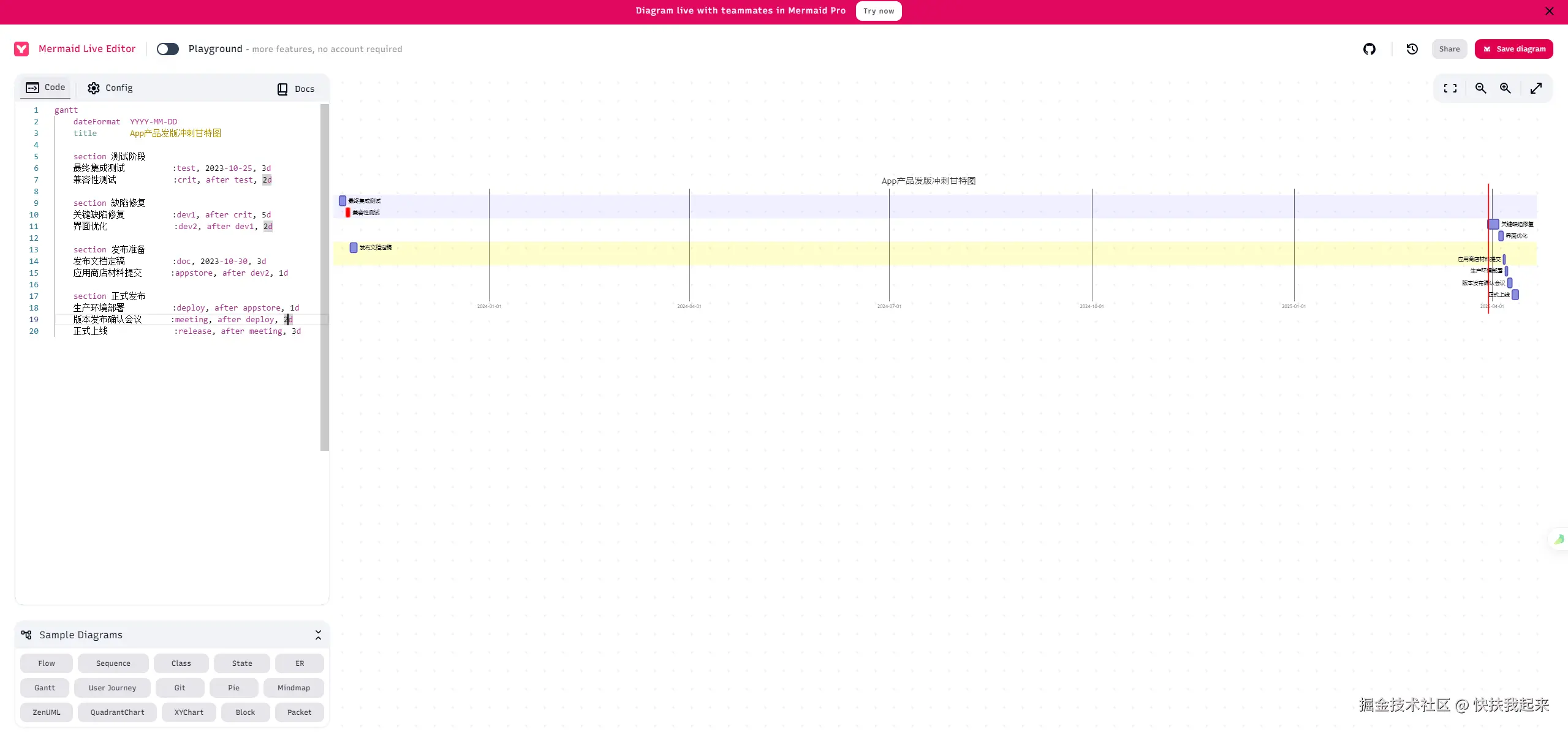Open the GitHub repository icon
The height and width of the screenshot is (732, 1568).
coord(1369,49)
